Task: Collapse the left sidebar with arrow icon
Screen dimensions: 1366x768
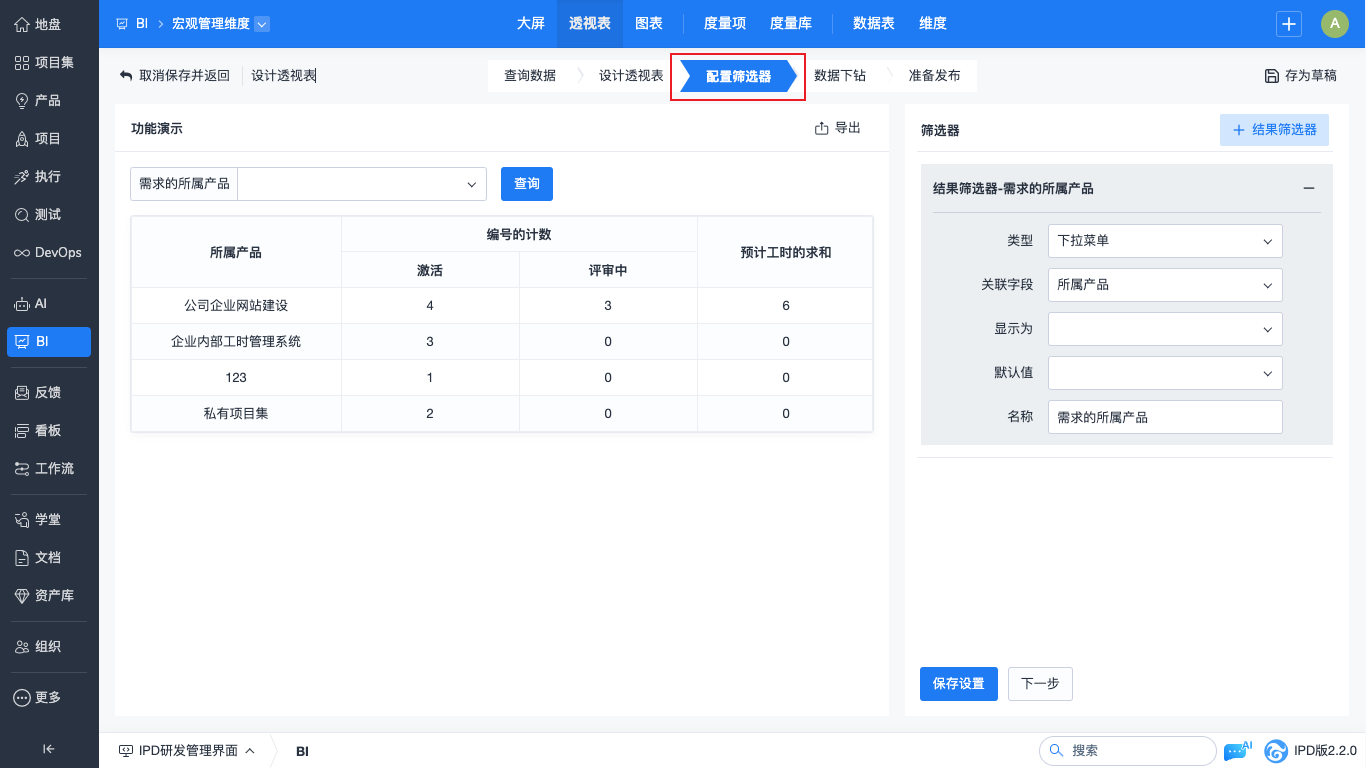Action: click(48, 749)
